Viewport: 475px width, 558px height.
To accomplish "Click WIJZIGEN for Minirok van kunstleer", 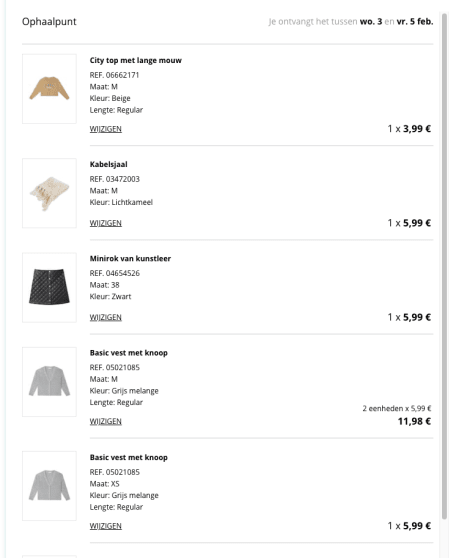I will pos(106,317).
